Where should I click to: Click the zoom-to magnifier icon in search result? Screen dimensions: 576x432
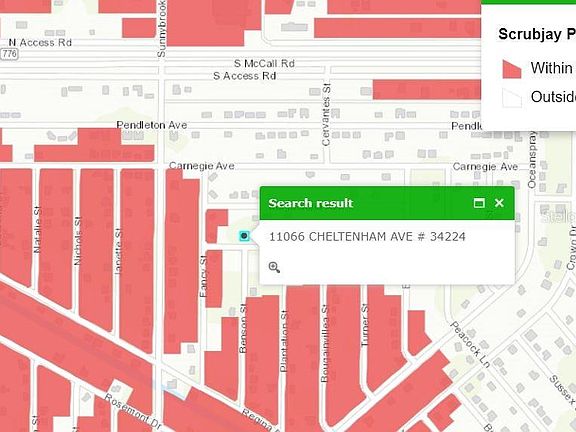pos(274,267)
